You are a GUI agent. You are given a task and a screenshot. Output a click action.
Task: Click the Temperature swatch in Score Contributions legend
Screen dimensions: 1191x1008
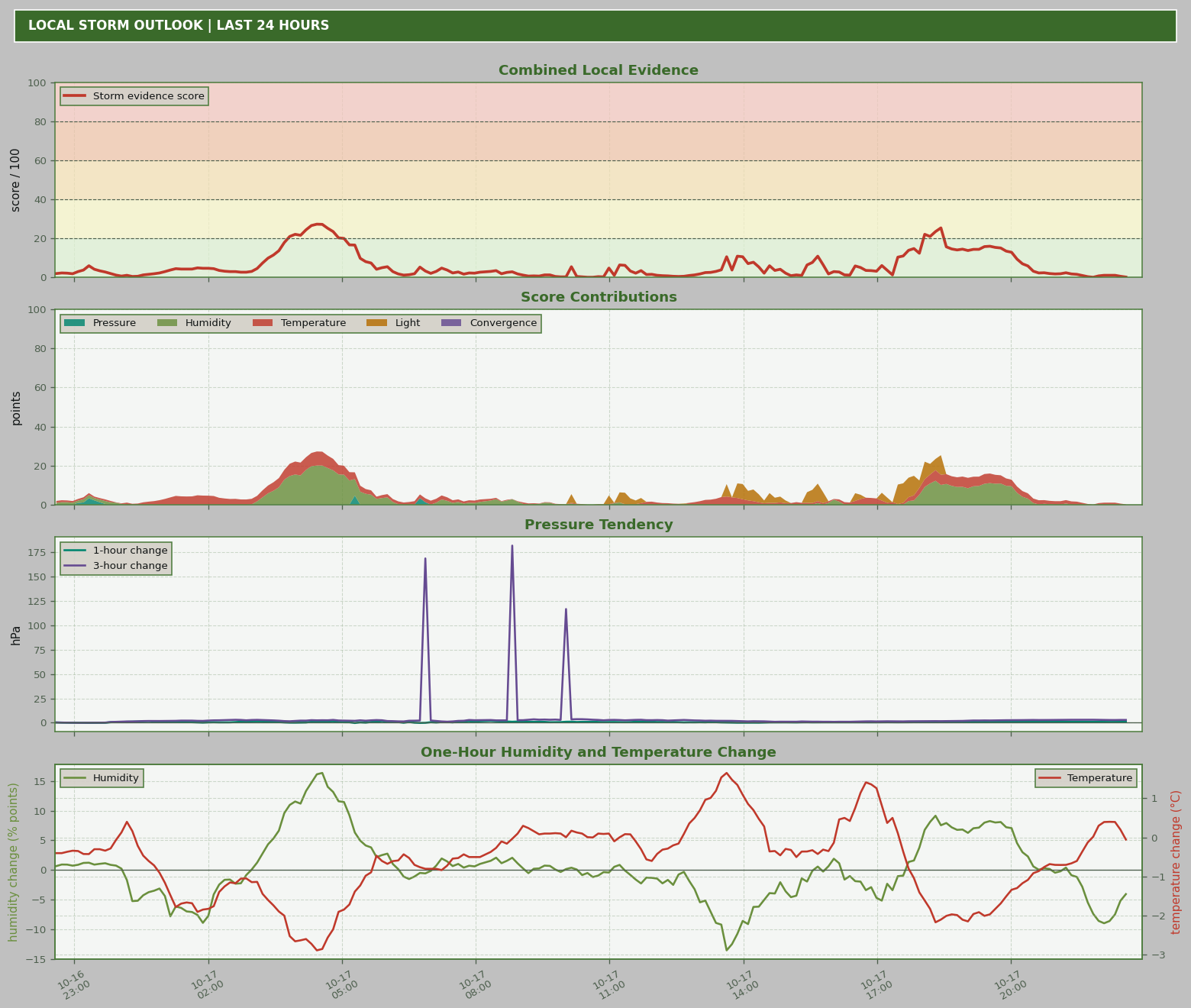click(263, 323)
